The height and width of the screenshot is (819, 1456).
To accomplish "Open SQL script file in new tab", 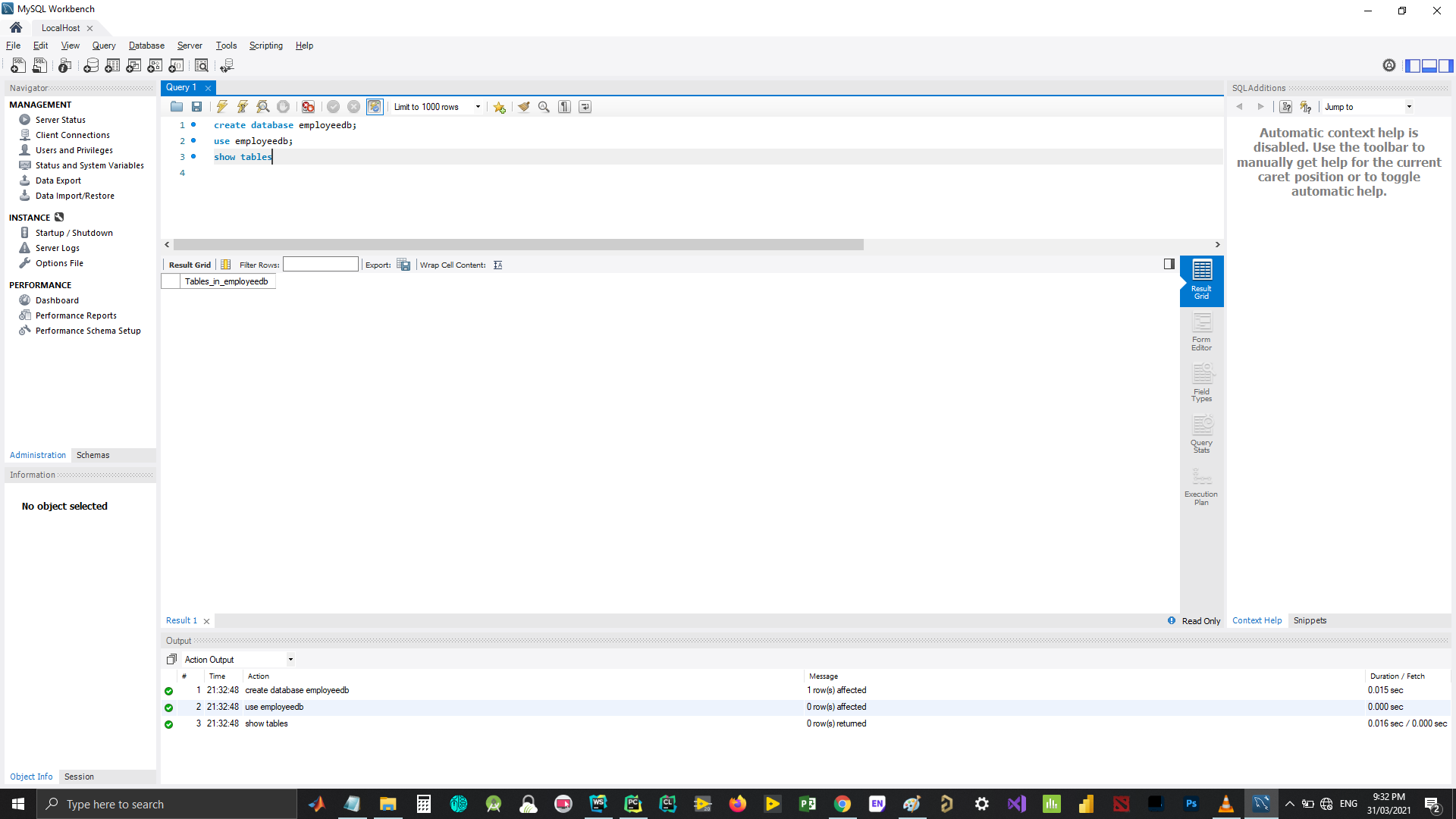I will click(39, 66).
